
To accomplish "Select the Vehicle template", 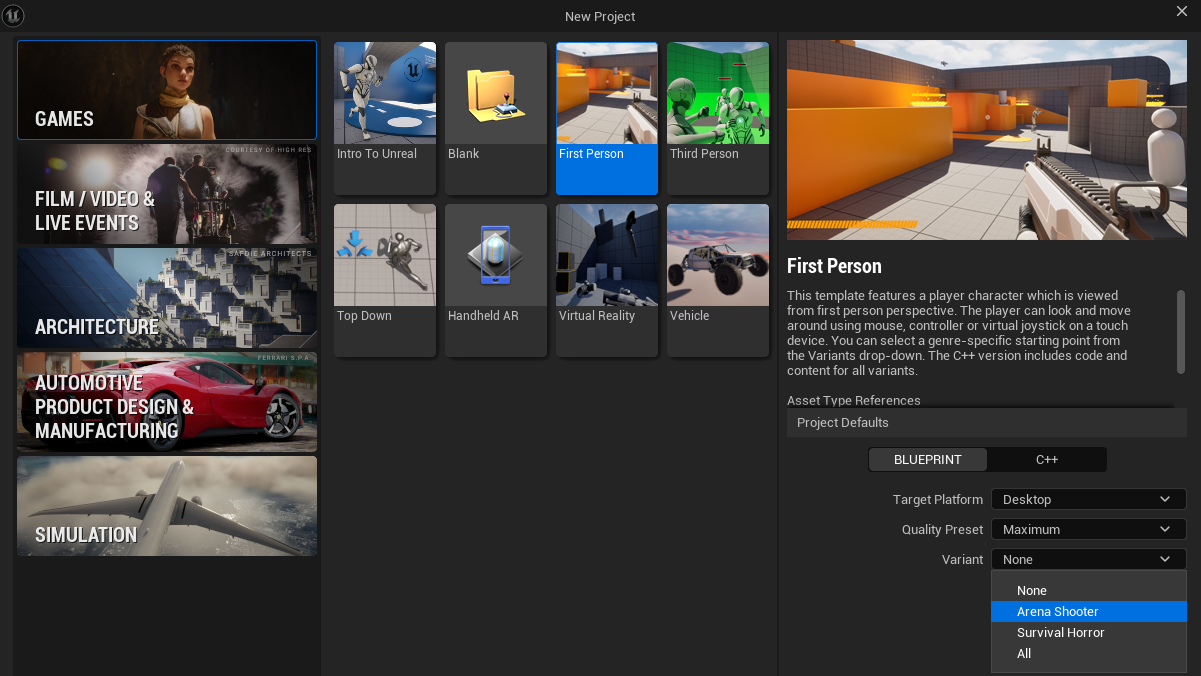I will pyautogui.click(x=718, y=280).
